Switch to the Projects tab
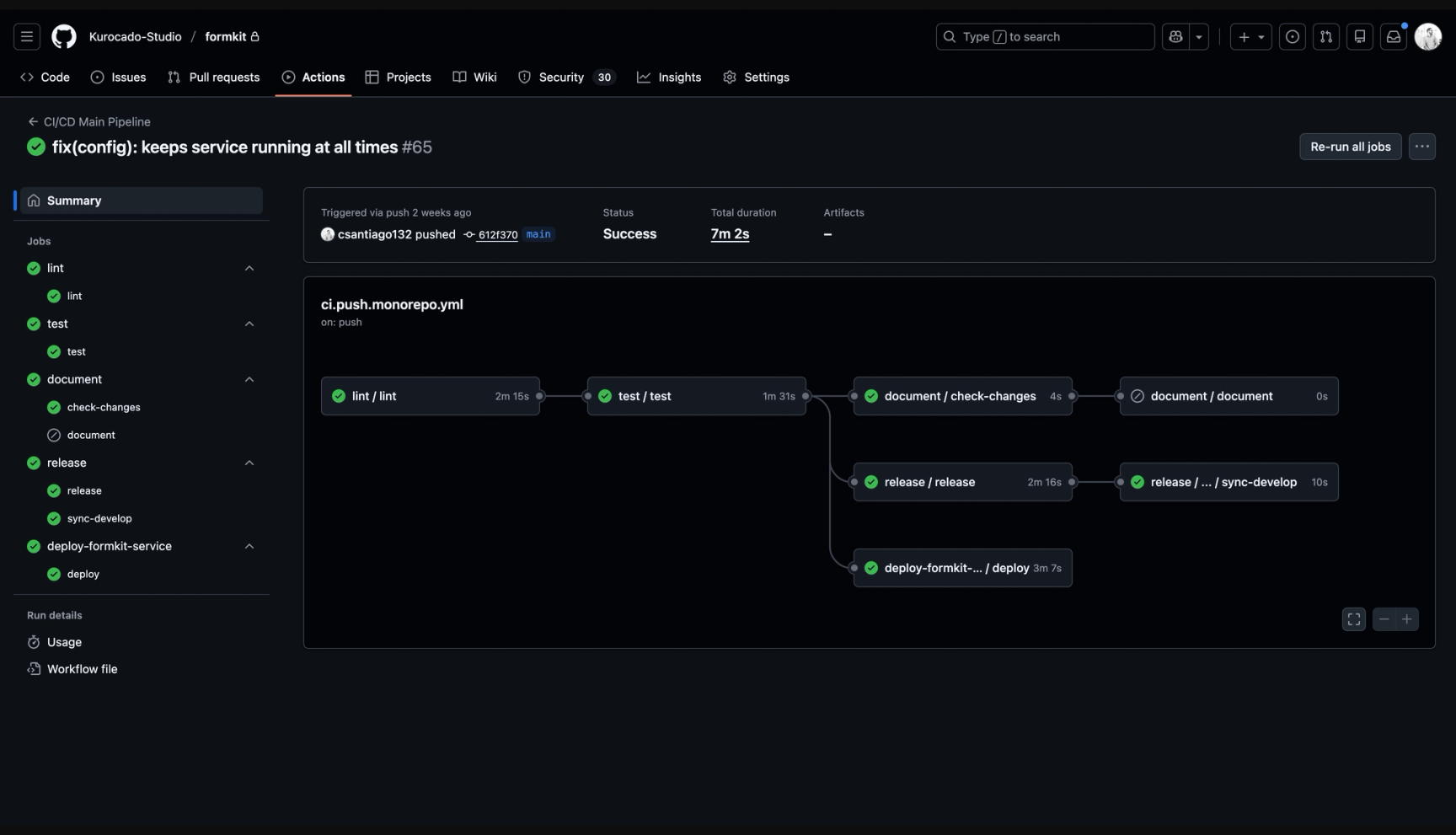 (398, 78)
